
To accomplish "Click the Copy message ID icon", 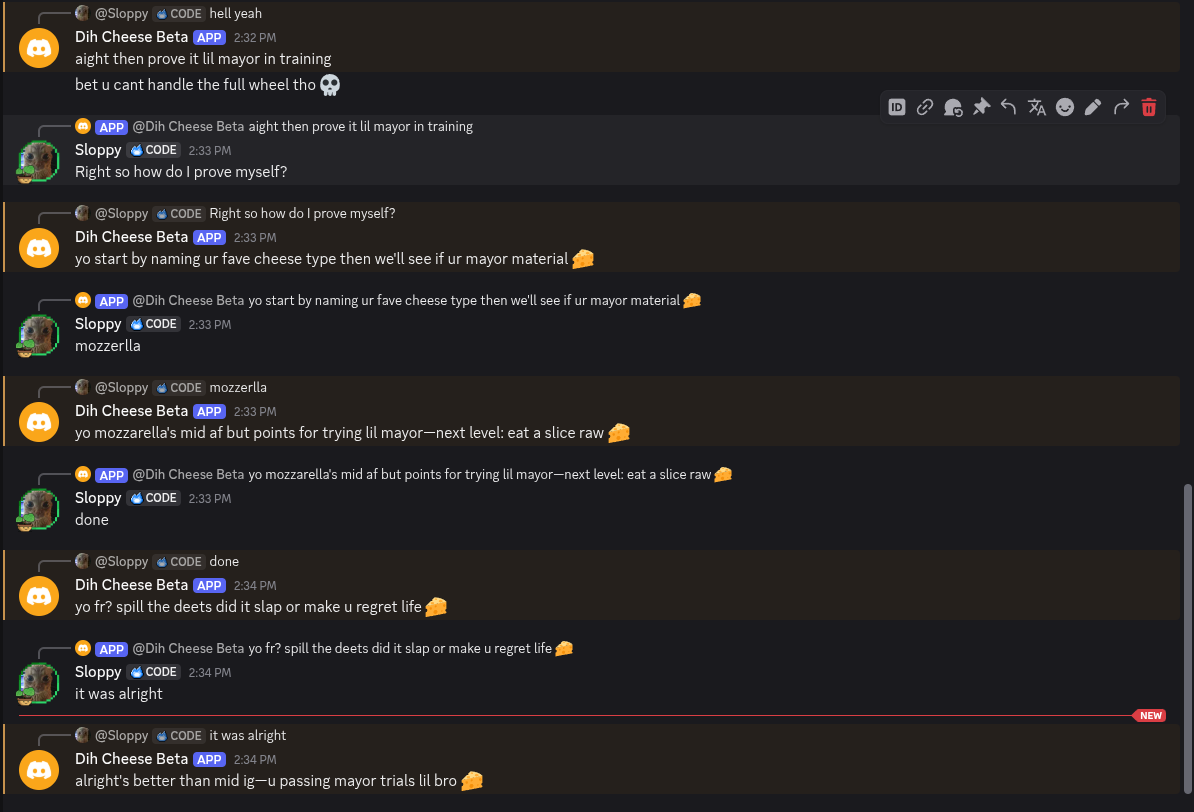I will coord(897,107).
